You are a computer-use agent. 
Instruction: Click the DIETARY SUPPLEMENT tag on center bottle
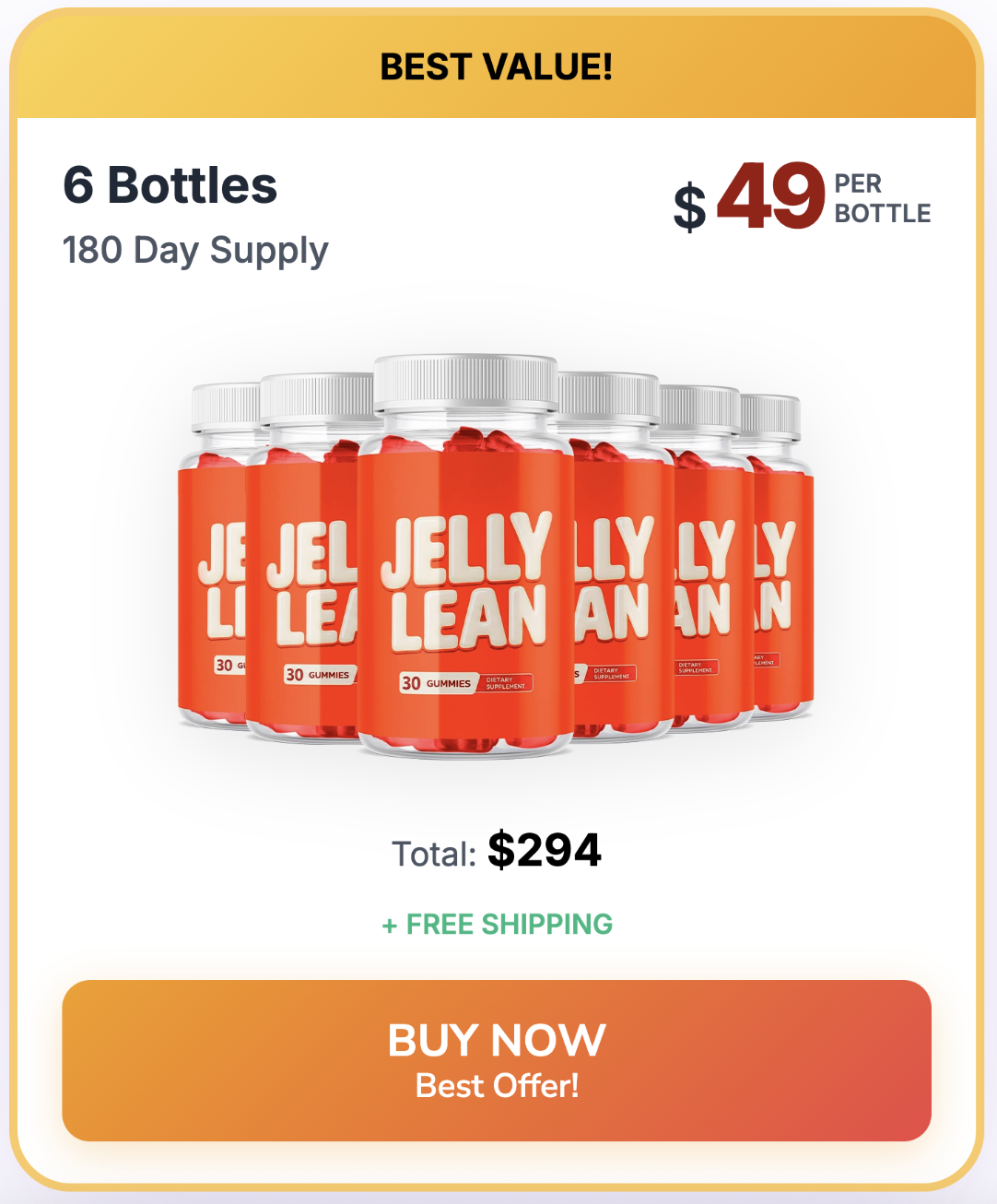coord(505,683)
